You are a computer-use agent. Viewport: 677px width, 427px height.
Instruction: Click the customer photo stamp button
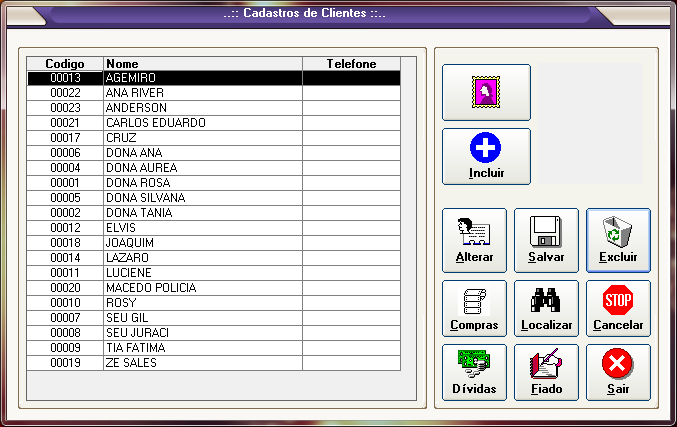[x=486, y=92]
